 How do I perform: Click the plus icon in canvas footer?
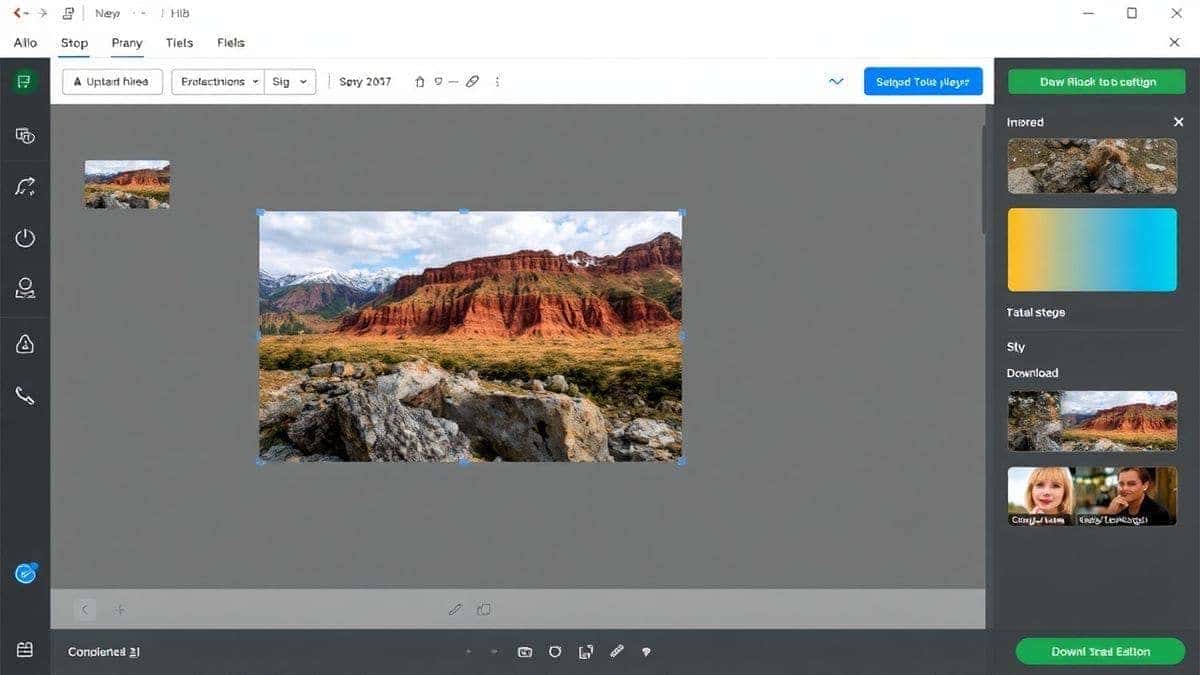pyautogui.click(x=119, y=609)
